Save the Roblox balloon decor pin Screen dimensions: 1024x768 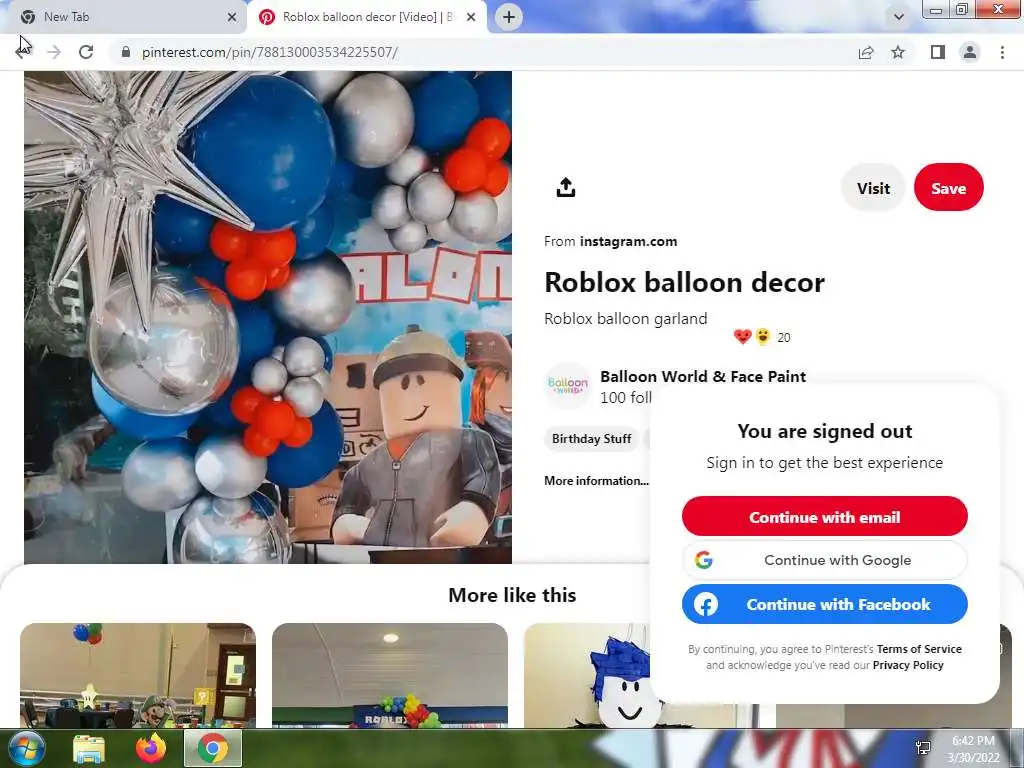(x=948, y=188)
